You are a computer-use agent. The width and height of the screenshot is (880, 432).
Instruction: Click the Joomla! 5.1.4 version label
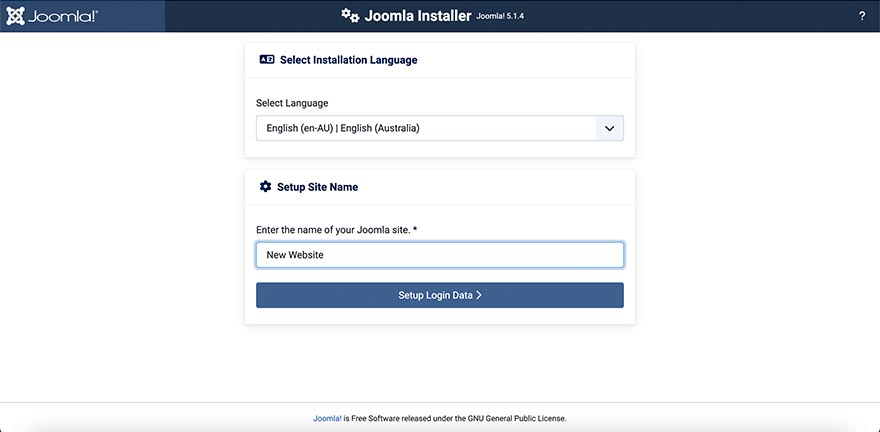500,16
